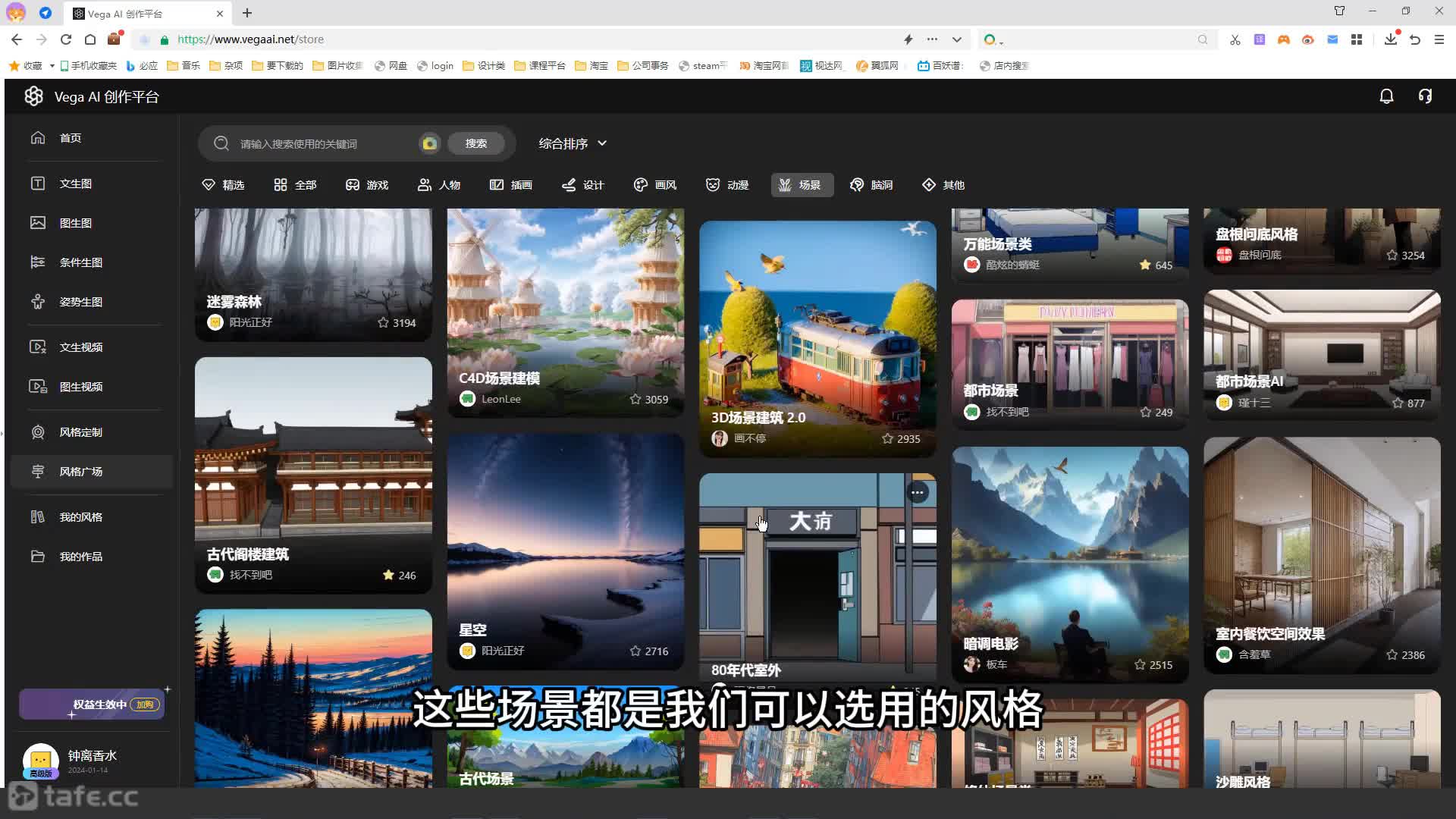Screen dimensions: 1456x819
Task: Select the 人物 category tab
Action: (x=439, y=185)
